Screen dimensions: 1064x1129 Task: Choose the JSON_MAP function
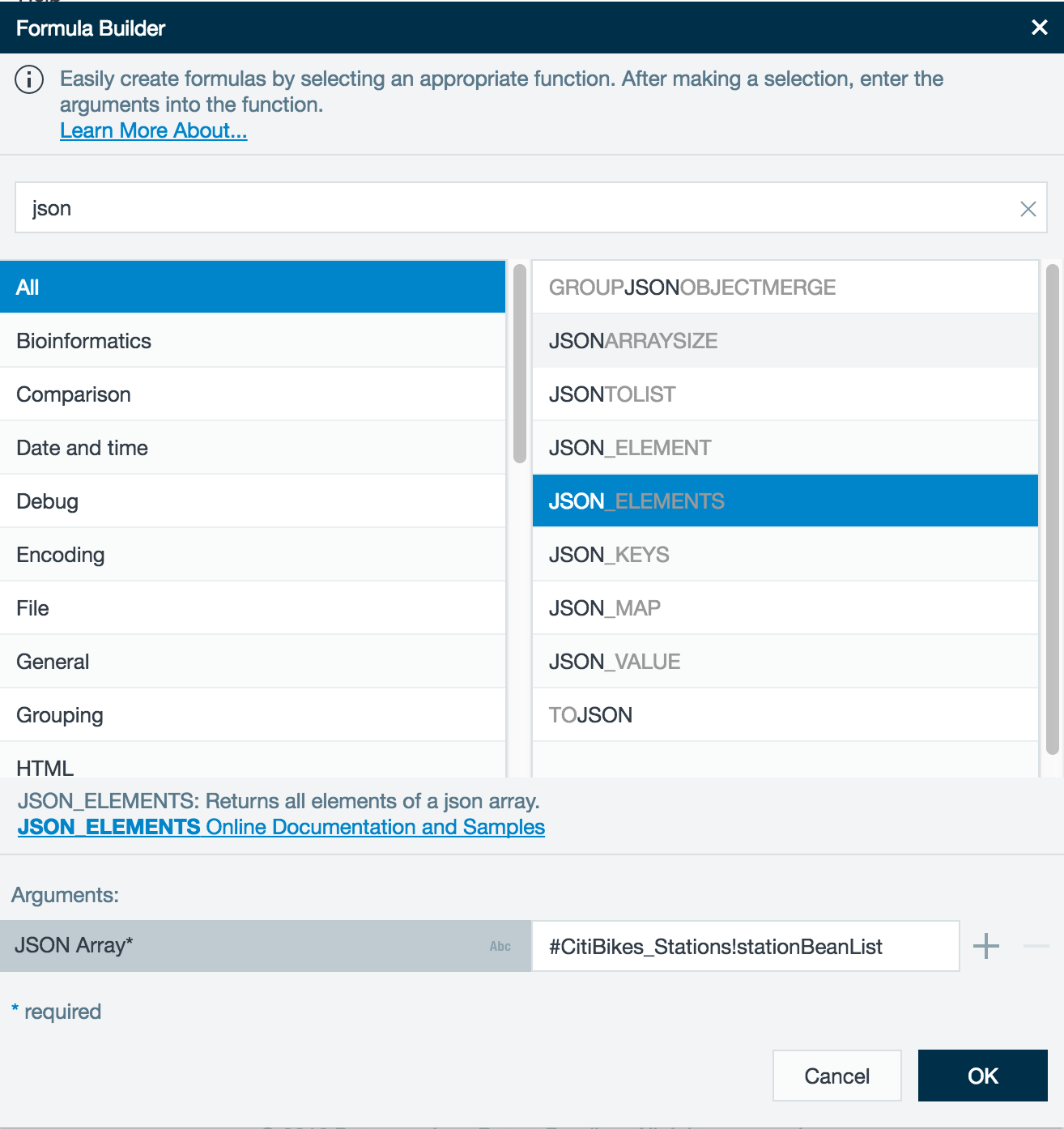tap(785, 608)
